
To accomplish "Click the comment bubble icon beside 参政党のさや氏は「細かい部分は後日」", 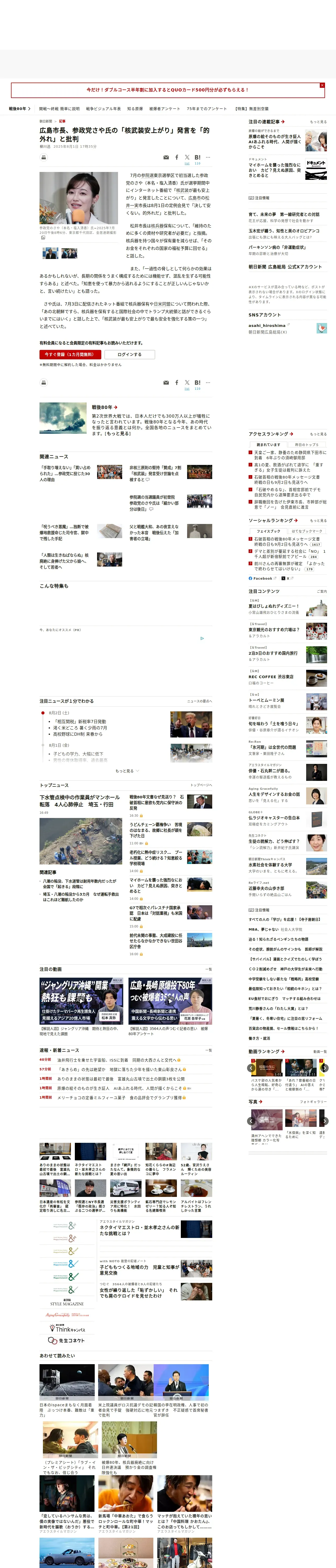I will tap(151, 510).
